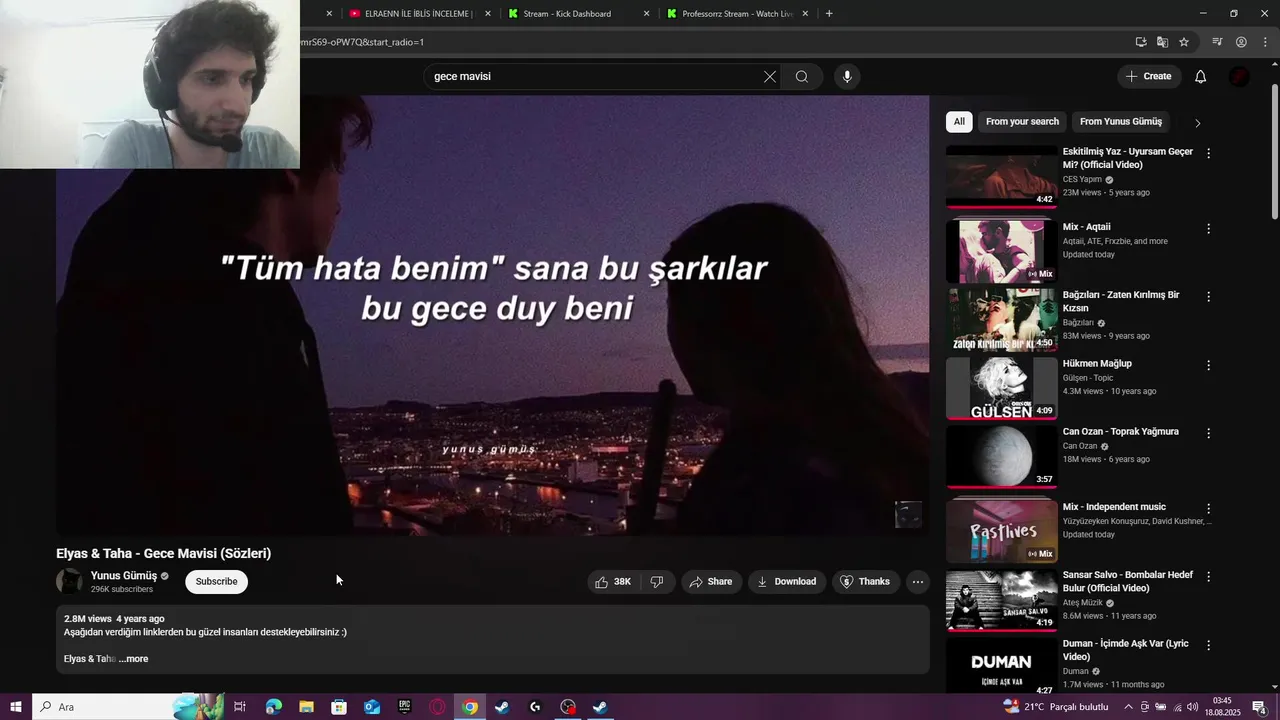Click the Can Ozan - Toprak Yağmura title

click(x=1120, y=432)
